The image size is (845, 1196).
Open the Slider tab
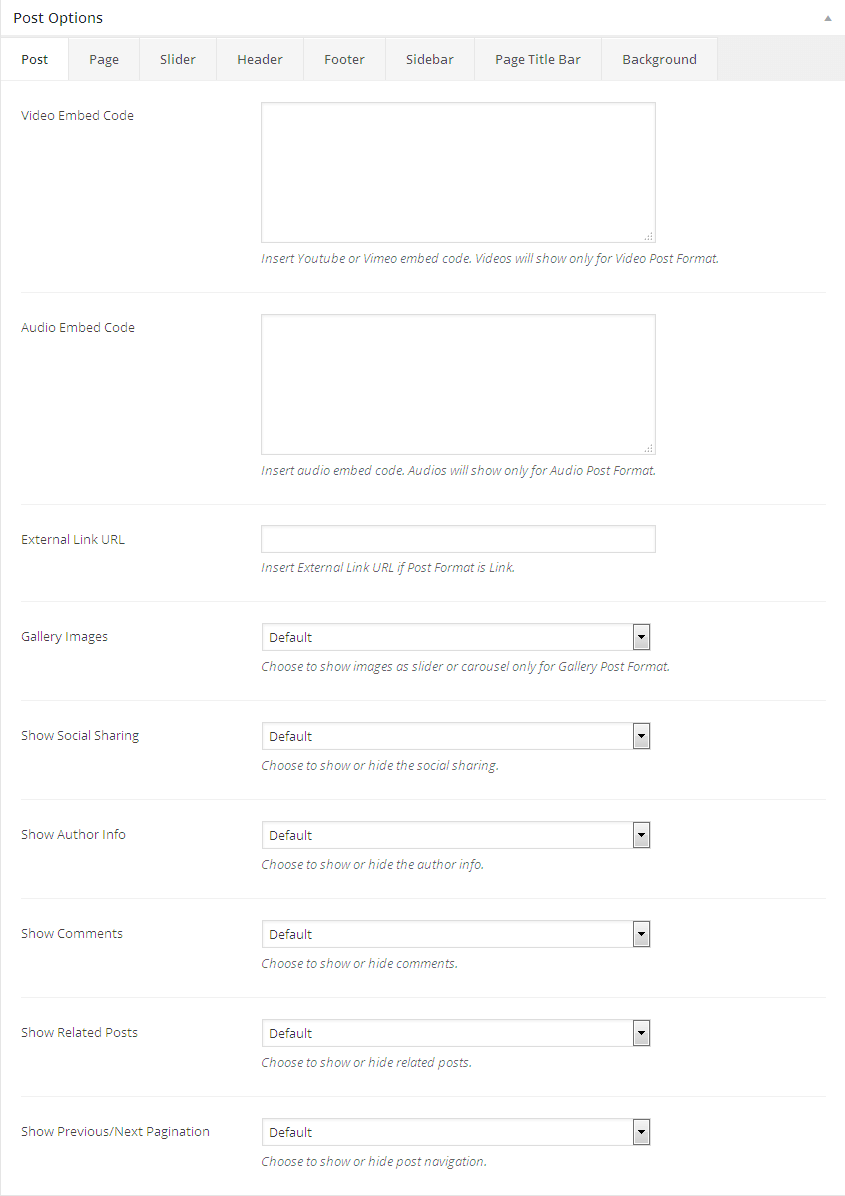178,59
